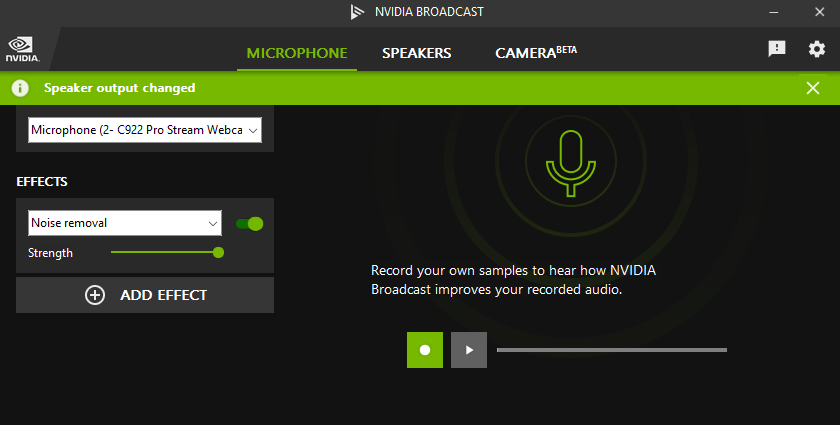Click the Strength label

50,253
